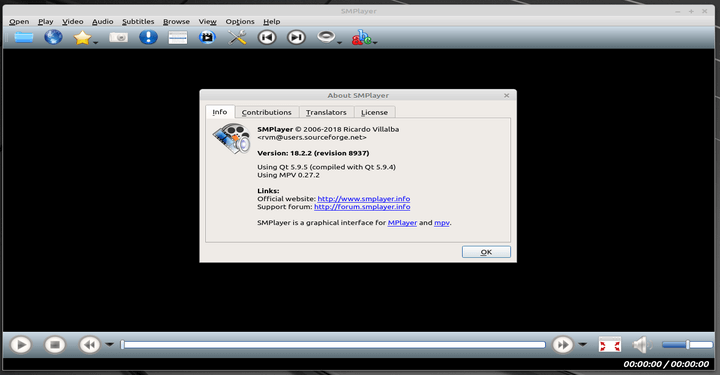This screenshot has width=720, height=375.
Task: Click the Favorites star icon
Action: (82, 37)
